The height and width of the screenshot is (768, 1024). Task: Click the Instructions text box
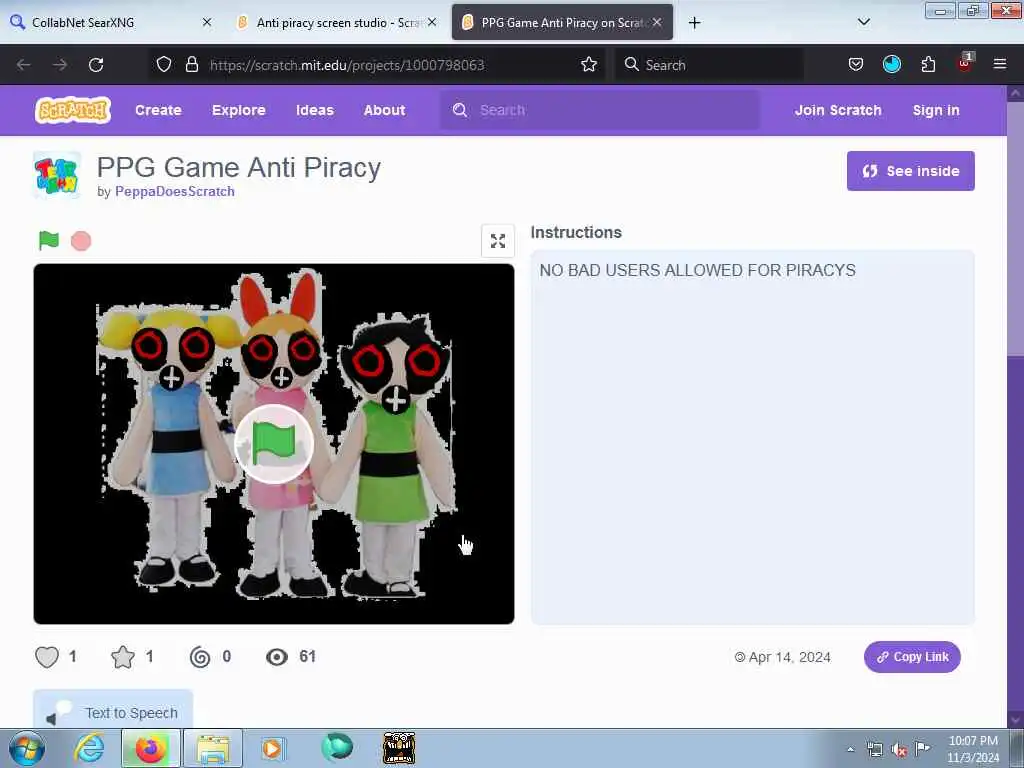pos(752,437)
